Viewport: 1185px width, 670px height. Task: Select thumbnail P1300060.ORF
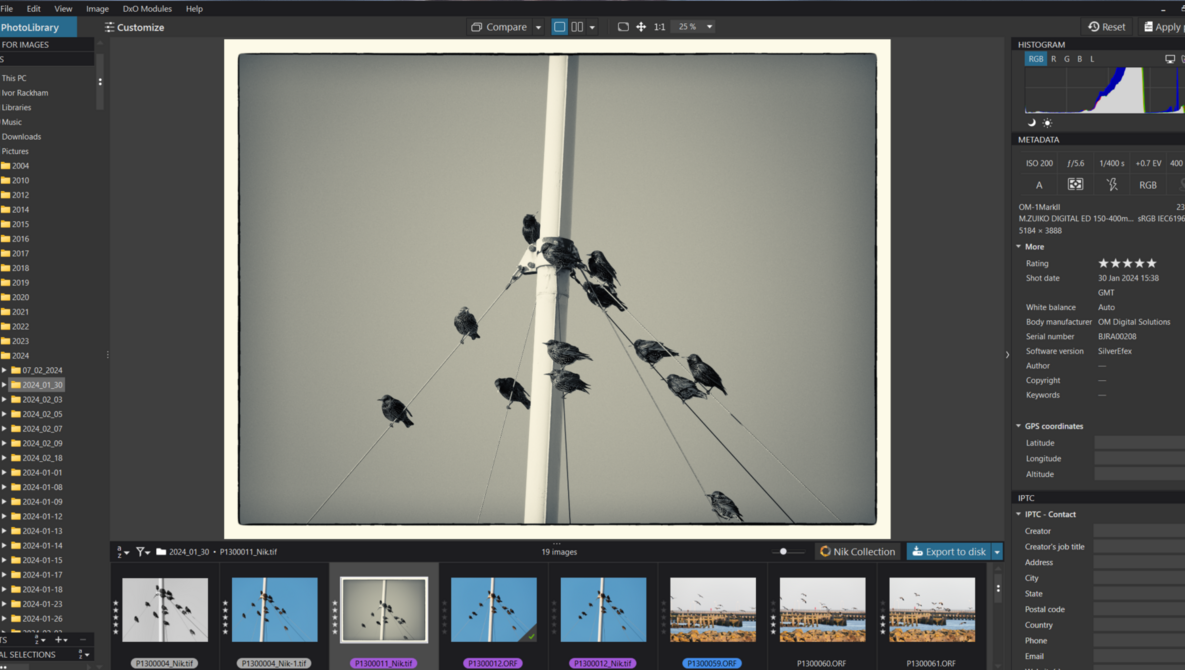click(x=822, y=610)
